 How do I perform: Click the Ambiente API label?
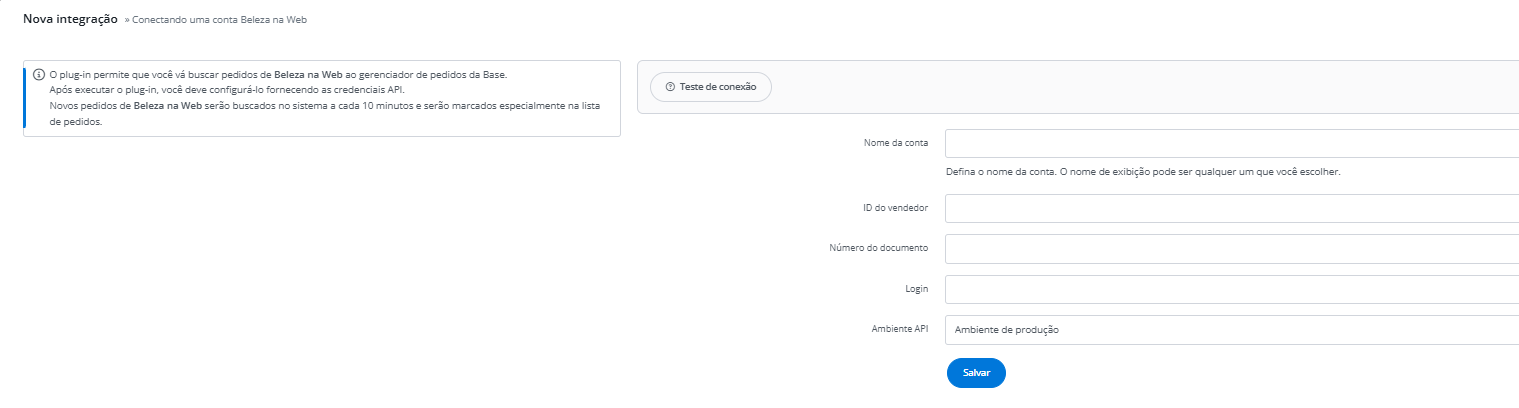click(900, 329)
